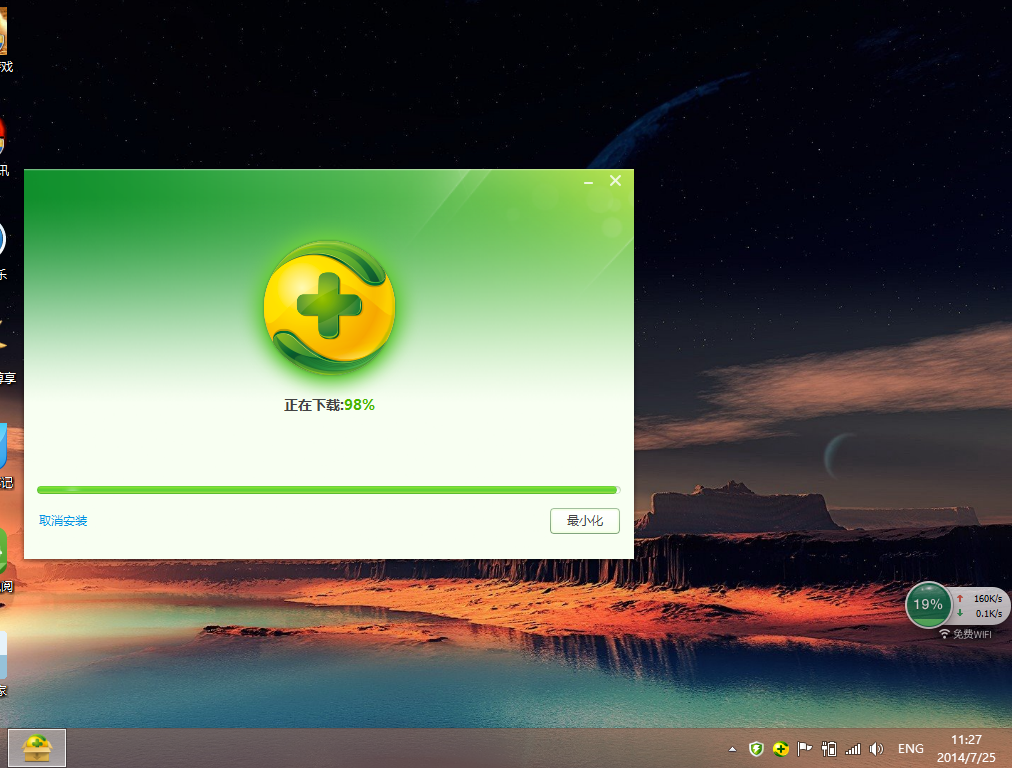
Task: Click the 19% memory ball widget
Action: (x=927, y=605)
